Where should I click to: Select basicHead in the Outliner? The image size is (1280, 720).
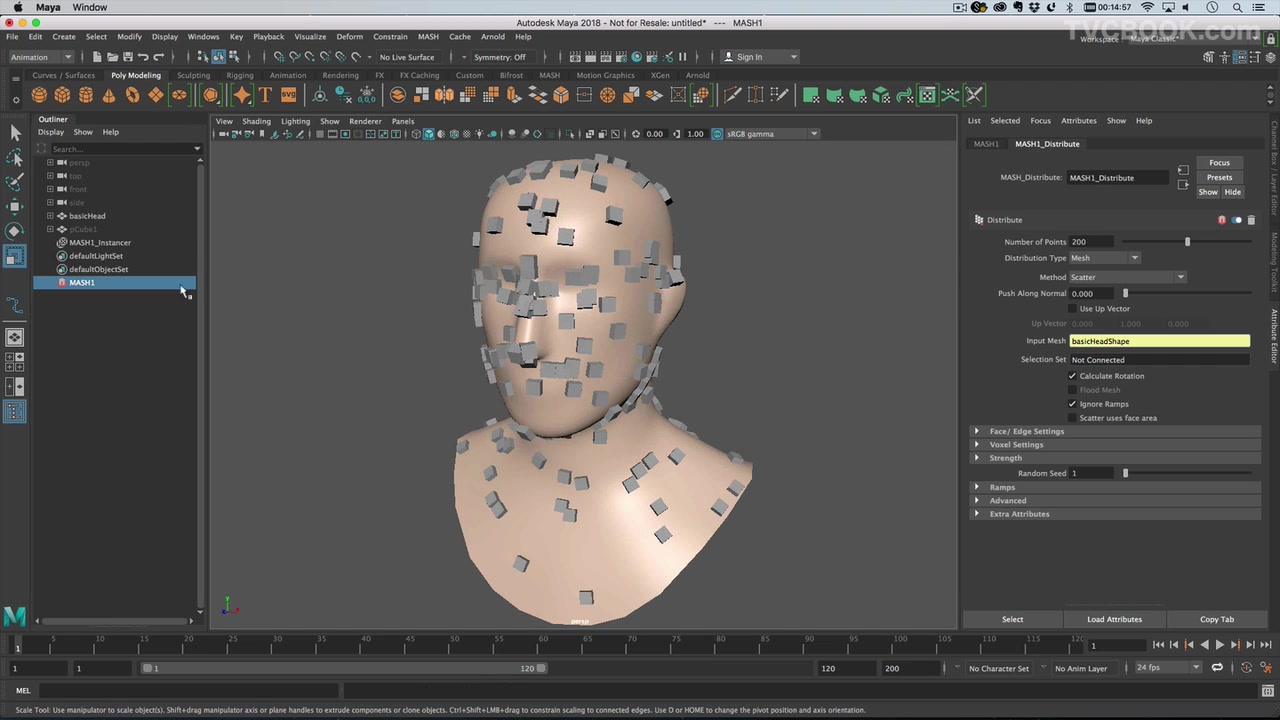point(87,216)
